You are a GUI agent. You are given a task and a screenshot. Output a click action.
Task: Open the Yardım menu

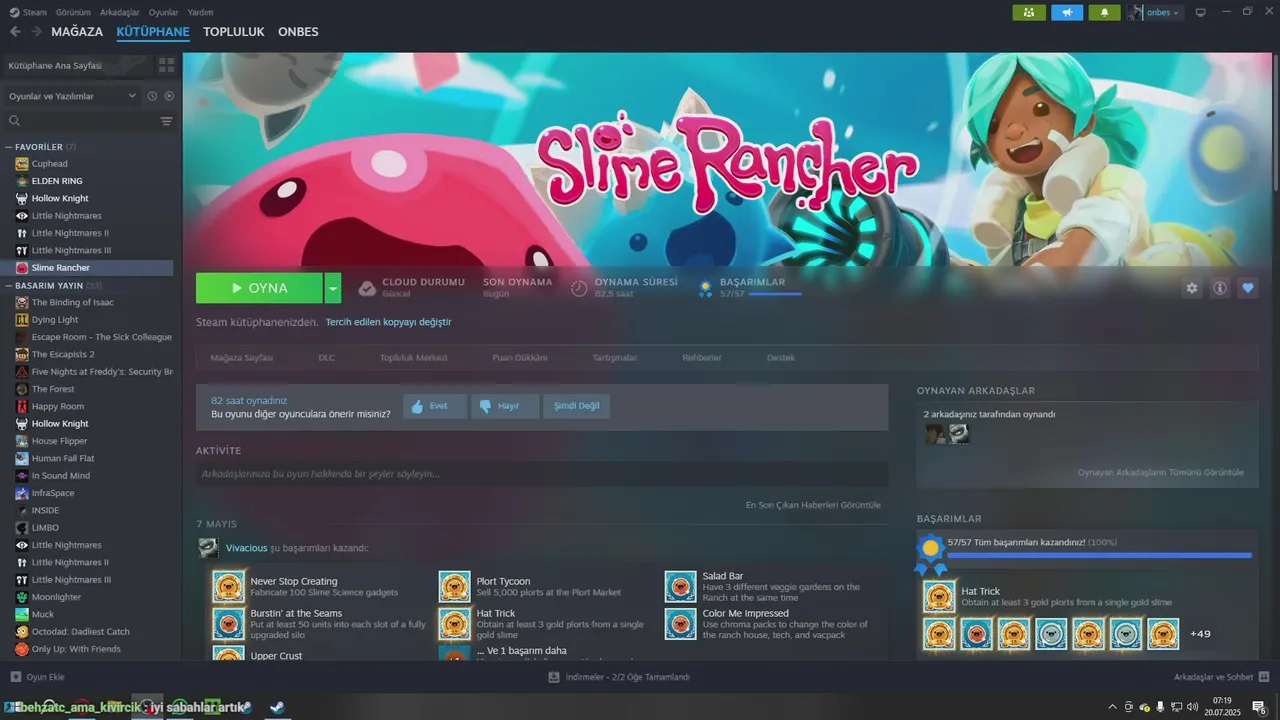200,12
